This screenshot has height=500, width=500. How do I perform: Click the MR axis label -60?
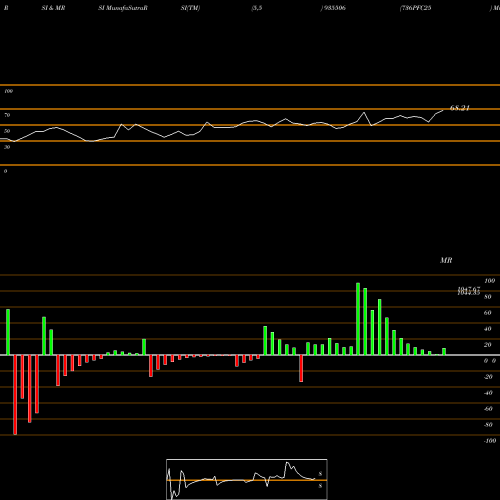(x=488, y=409)
